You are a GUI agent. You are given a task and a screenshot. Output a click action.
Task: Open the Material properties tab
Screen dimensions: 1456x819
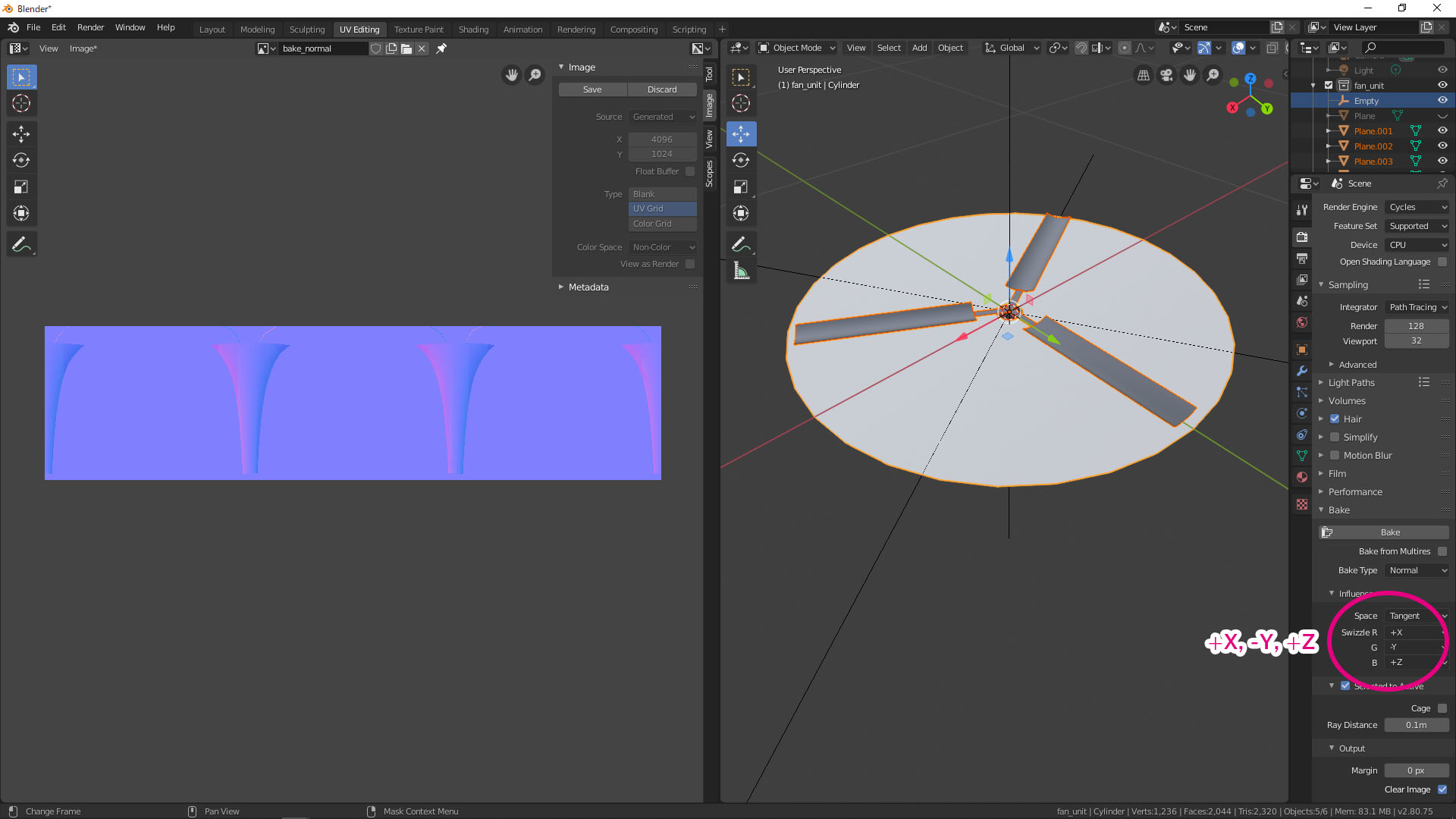(1302, 477)
